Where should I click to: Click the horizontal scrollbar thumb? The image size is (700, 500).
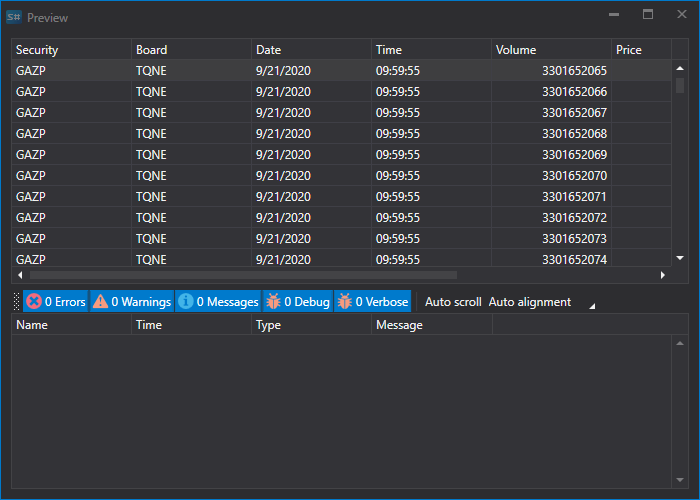[243, 275]
